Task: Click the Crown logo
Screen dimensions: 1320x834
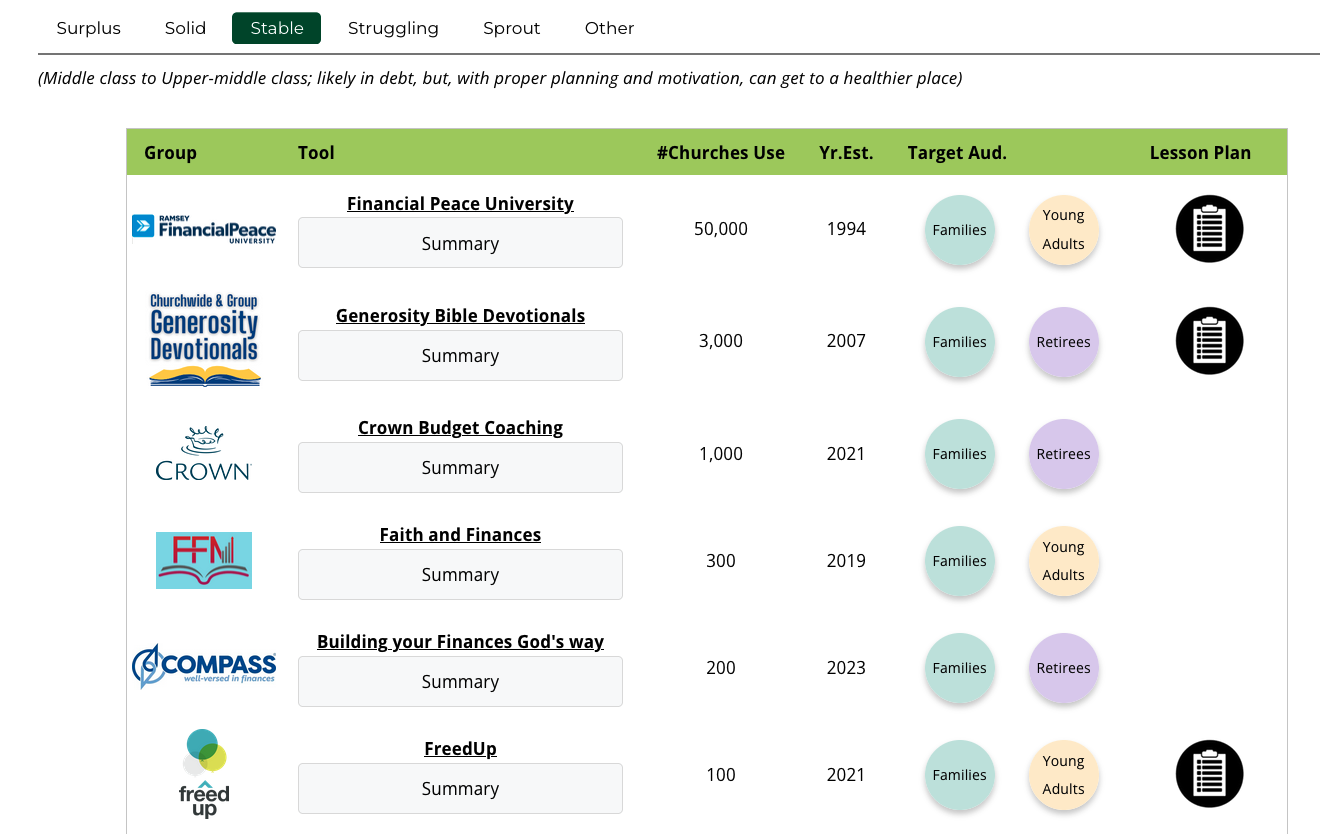Action: 204,453
